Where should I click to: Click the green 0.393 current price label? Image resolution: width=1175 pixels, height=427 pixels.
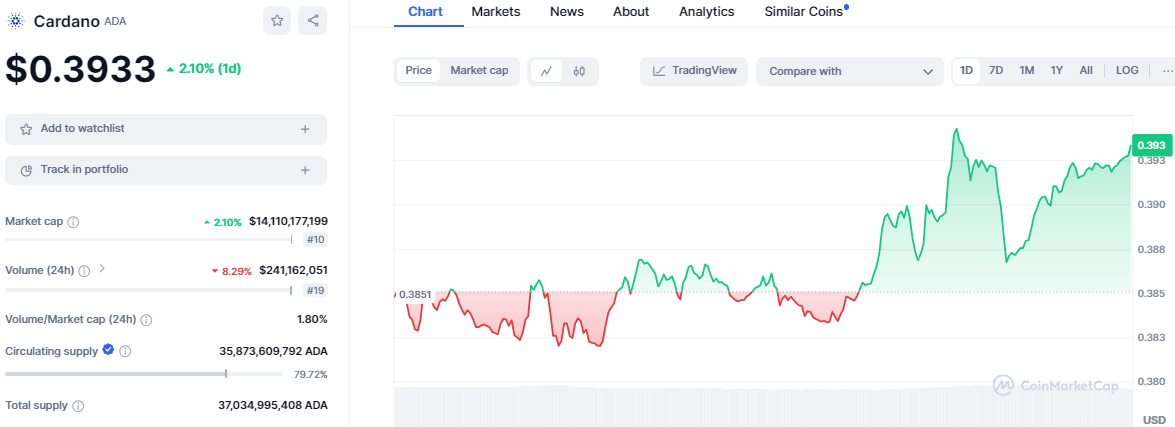click(1151, 145)
